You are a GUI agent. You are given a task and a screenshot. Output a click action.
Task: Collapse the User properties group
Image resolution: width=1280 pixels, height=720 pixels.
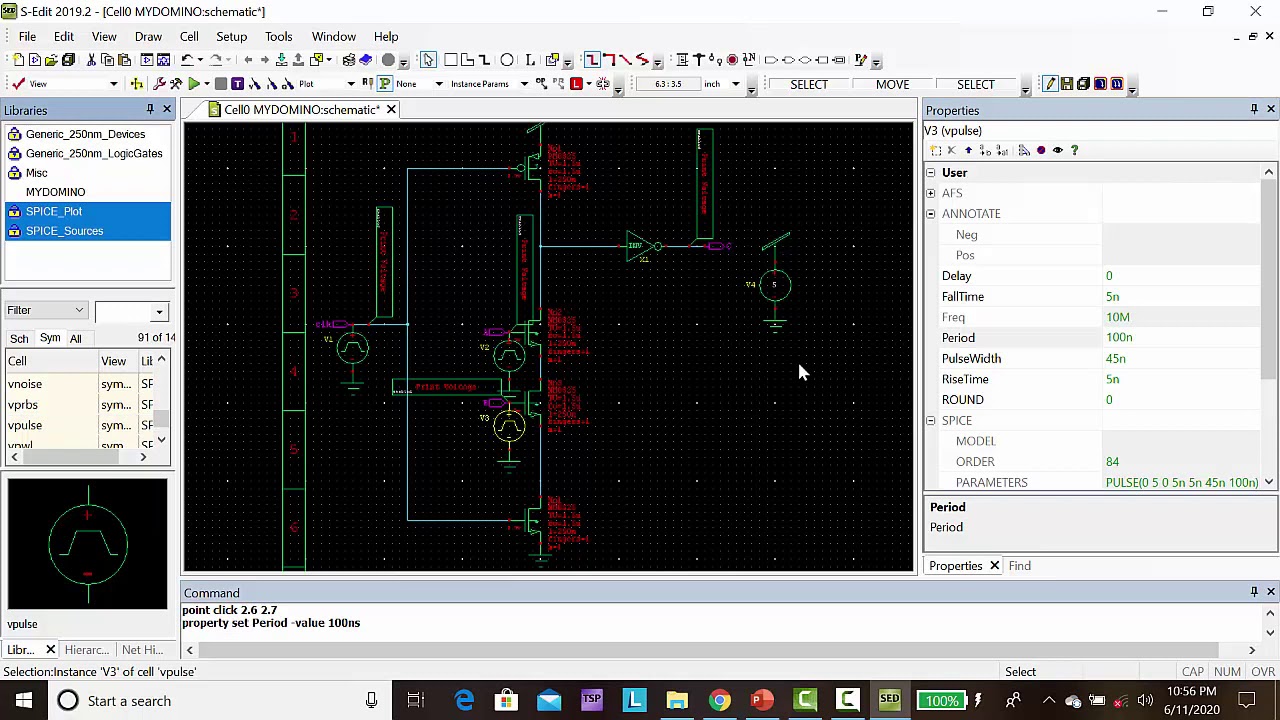931,172
